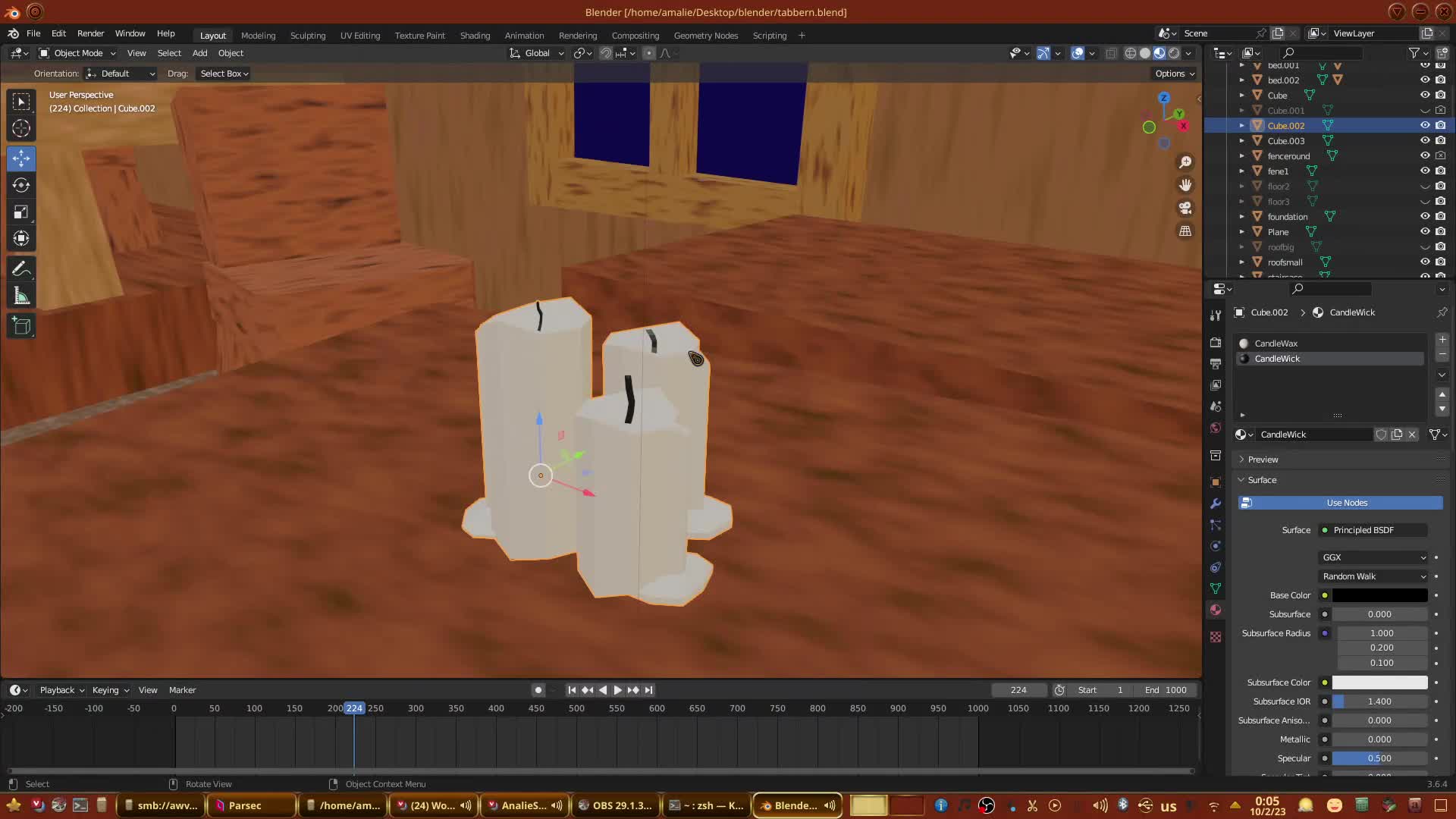This screenshot has height=819, width=1456.
Task: Open the Render menu
Action: tap(90, 33)
